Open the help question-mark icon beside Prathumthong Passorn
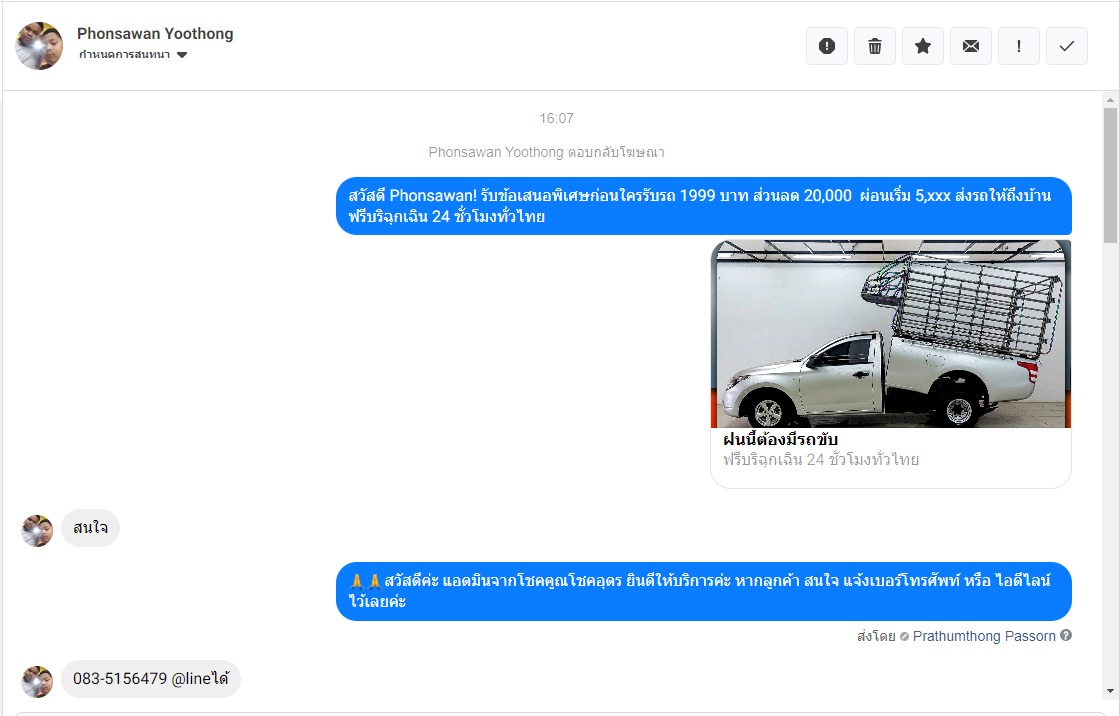 pos(1065,635)
